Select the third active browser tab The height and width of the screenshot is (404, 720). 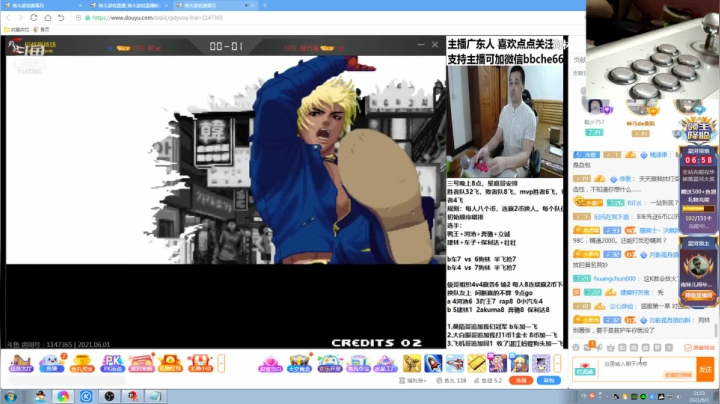tap(215, 6)
